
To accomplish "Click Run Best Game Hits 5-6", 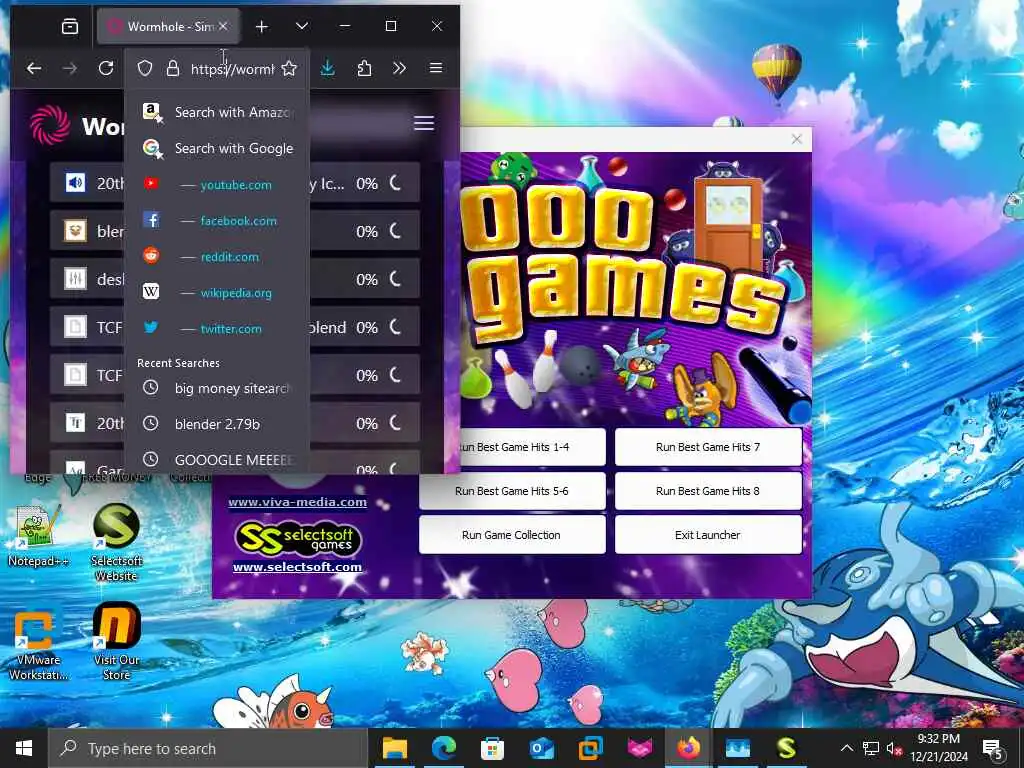I will [512, 490].
